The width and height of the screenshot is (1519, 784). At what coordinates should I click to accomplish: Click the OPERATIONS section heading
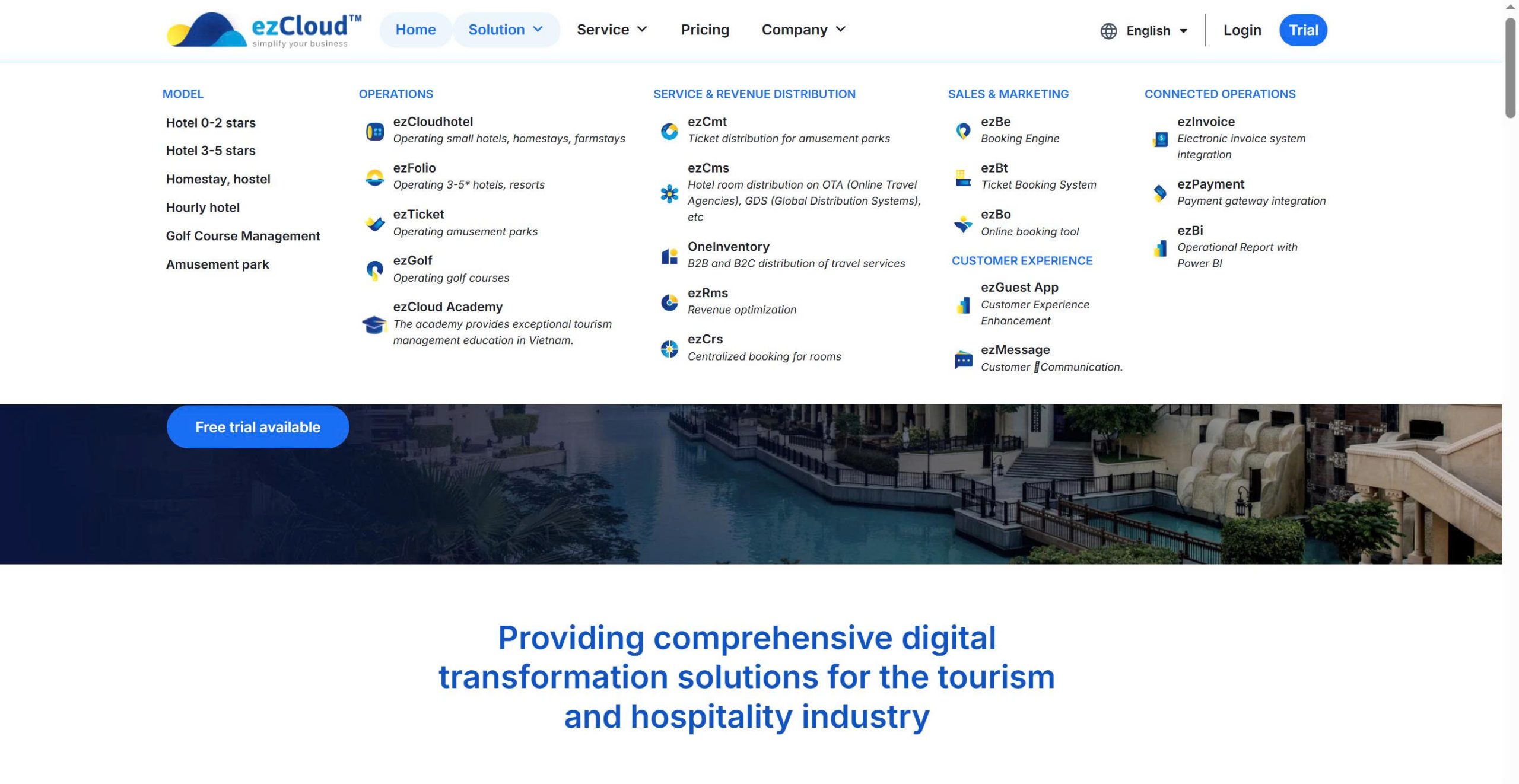pyautogui.click(x=396, y=94)
